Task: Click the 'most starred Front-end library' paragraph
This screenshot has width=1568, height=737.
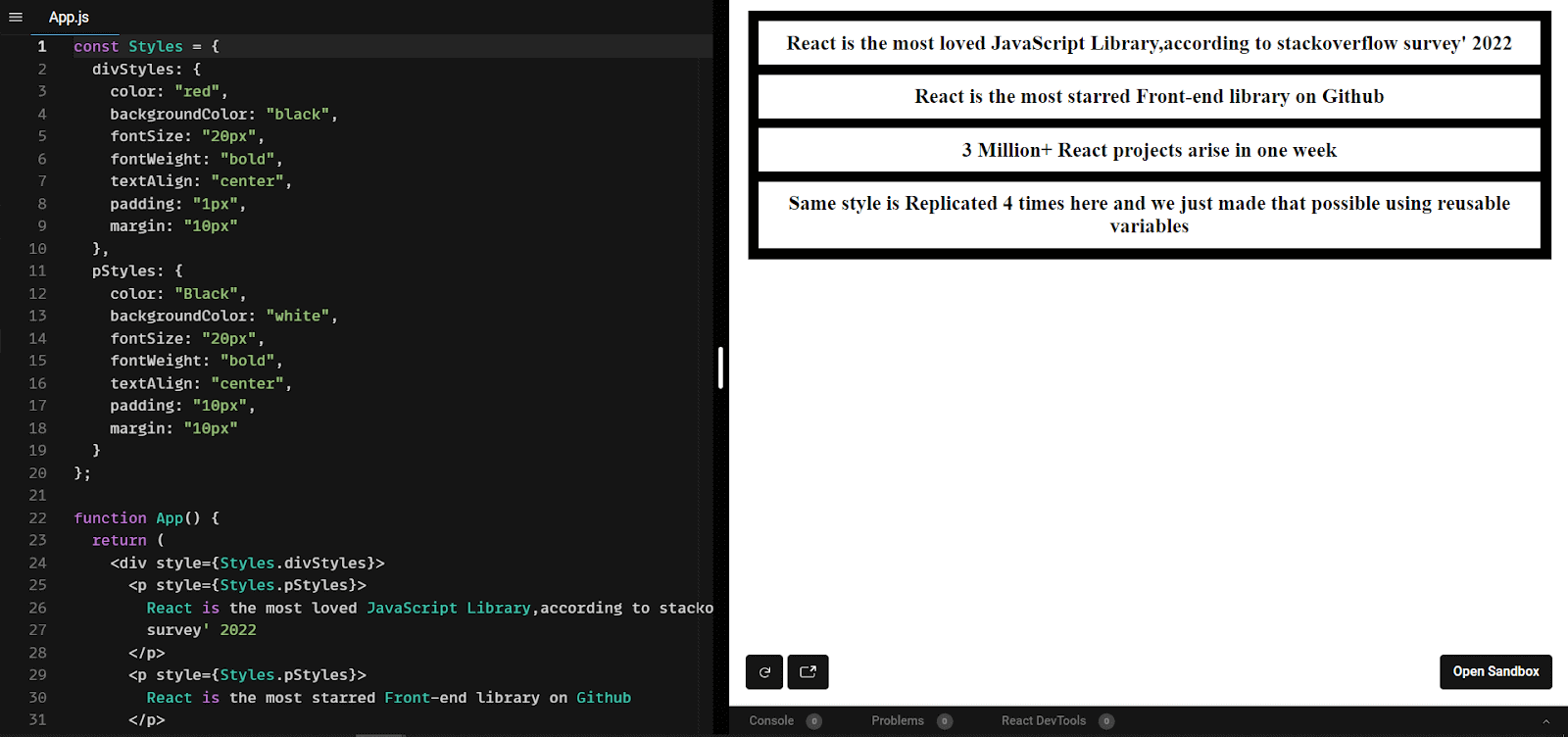Action: pos(1149,96)
